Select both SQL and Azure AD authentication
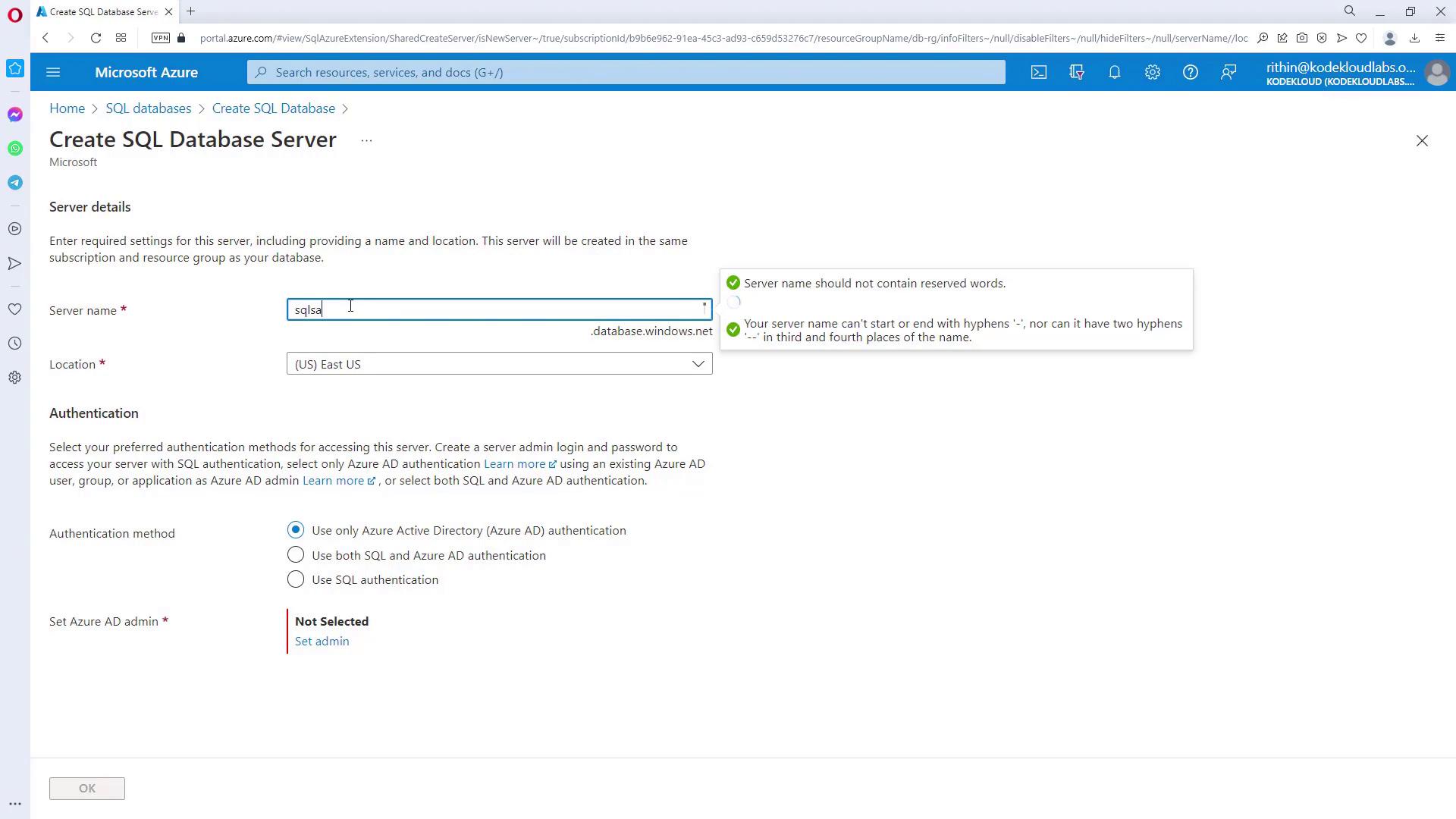The height and width of the screenshot is (819, 1456). coord(296,555)
